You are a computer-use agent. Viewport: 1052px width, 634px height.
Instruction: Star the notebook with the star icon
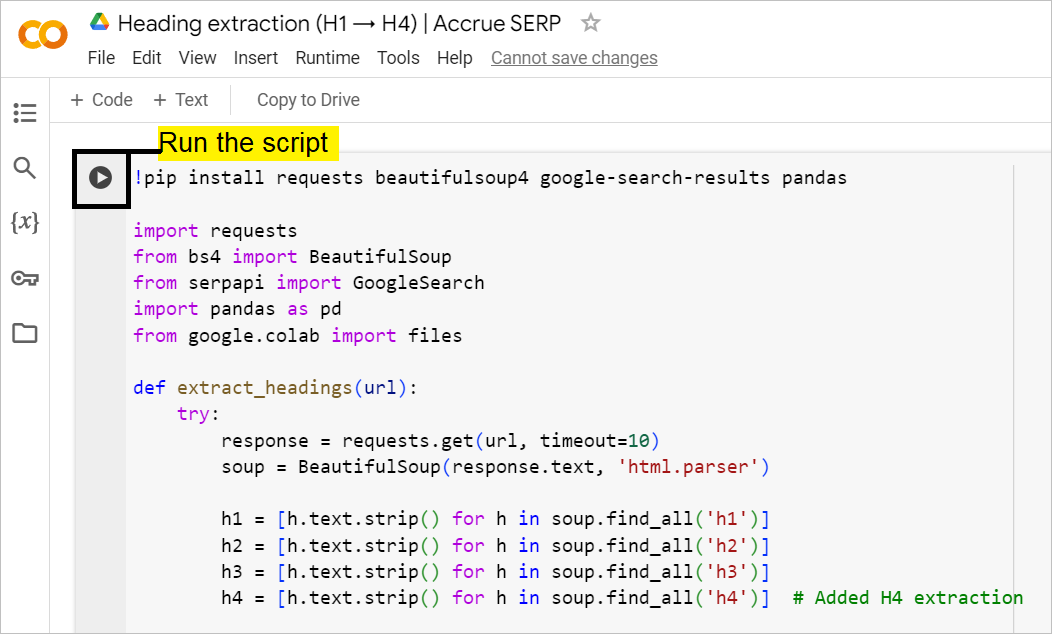590,23
